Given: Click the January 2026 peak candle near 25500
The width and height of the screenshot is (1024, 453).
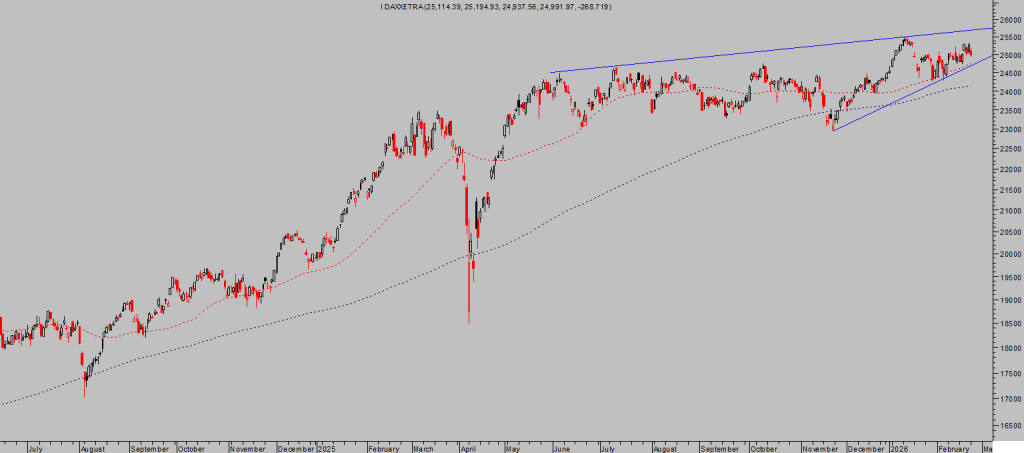Looking at the screenshot, I should point(905,41).
